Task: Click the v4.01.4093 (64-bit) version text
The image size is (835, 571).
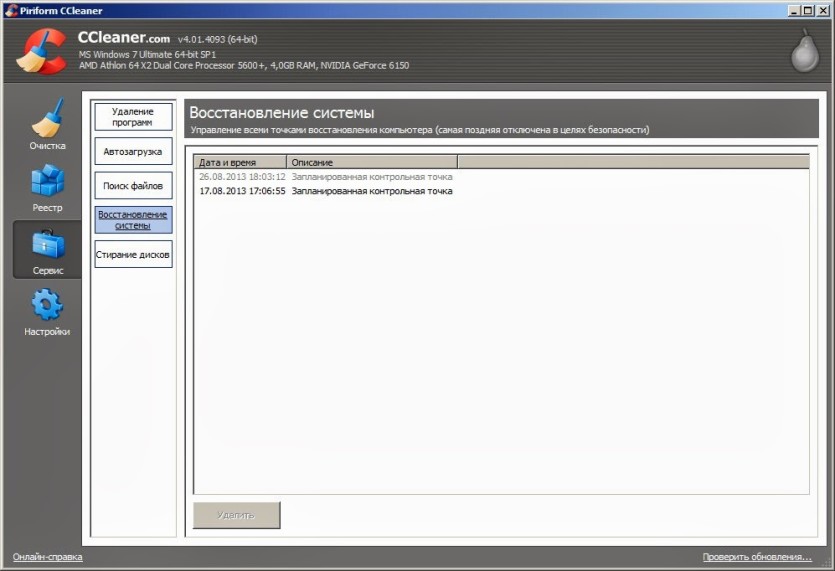Action: [217, 39]
